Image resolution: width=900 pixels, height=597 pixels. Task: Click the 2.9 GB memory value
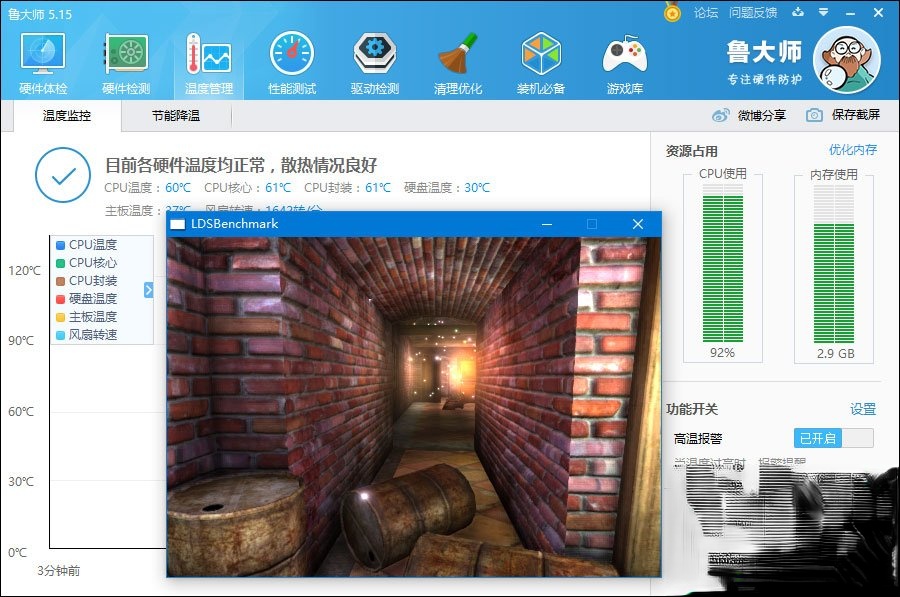(x=836, y=354)
